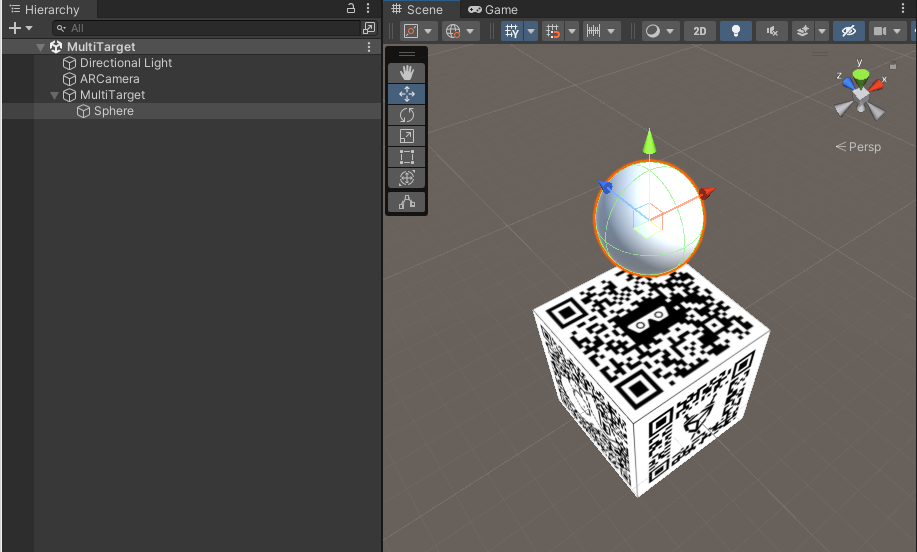The height and width of the screenshot is (552, 917).
Task: Open the scene effects dropdown arrow
Action: tap(822, 31)
